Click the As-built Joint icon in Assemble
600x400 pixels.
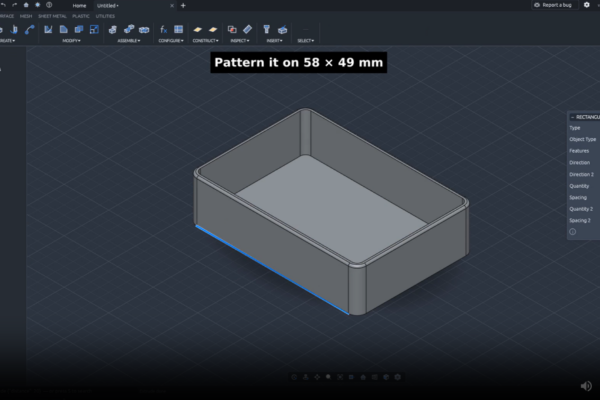click(144, 29)
